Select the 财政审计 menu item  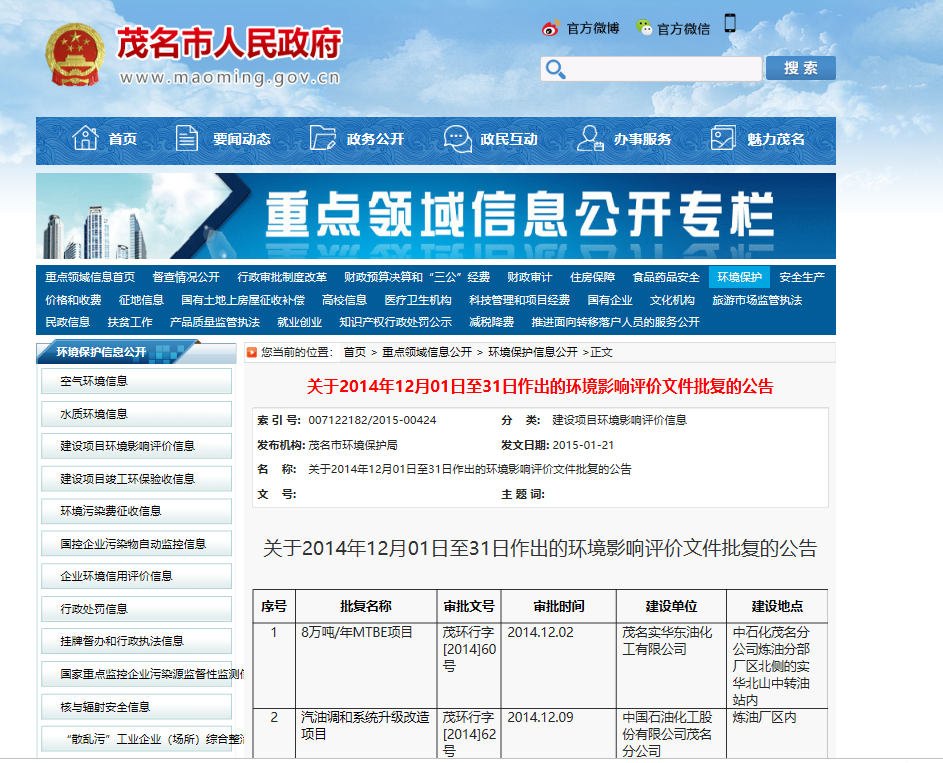click(529, 277)
